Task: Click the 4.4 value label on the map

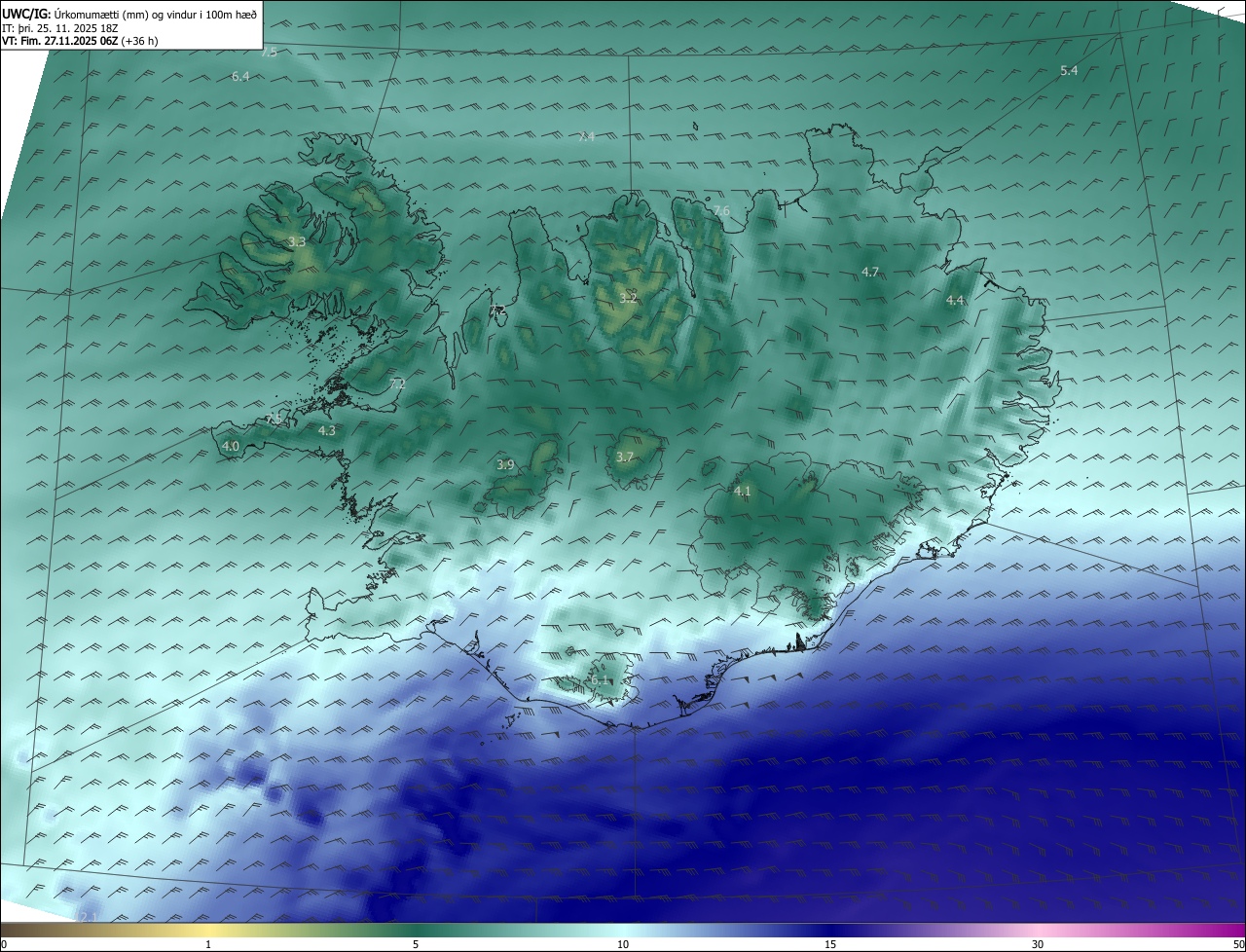Action: pos(955,301)
